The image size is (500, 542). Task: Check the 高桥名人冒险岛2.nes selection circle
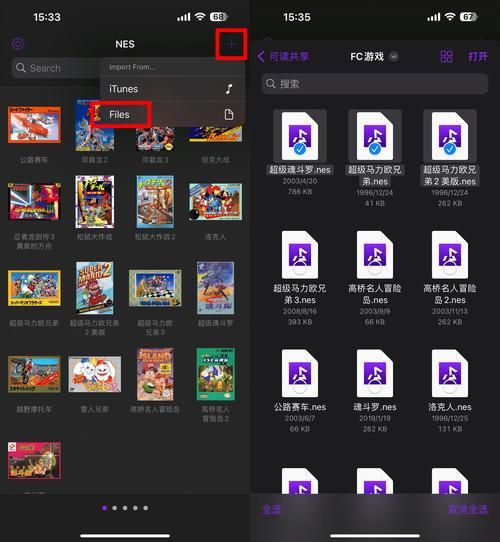tap(450, 268)
